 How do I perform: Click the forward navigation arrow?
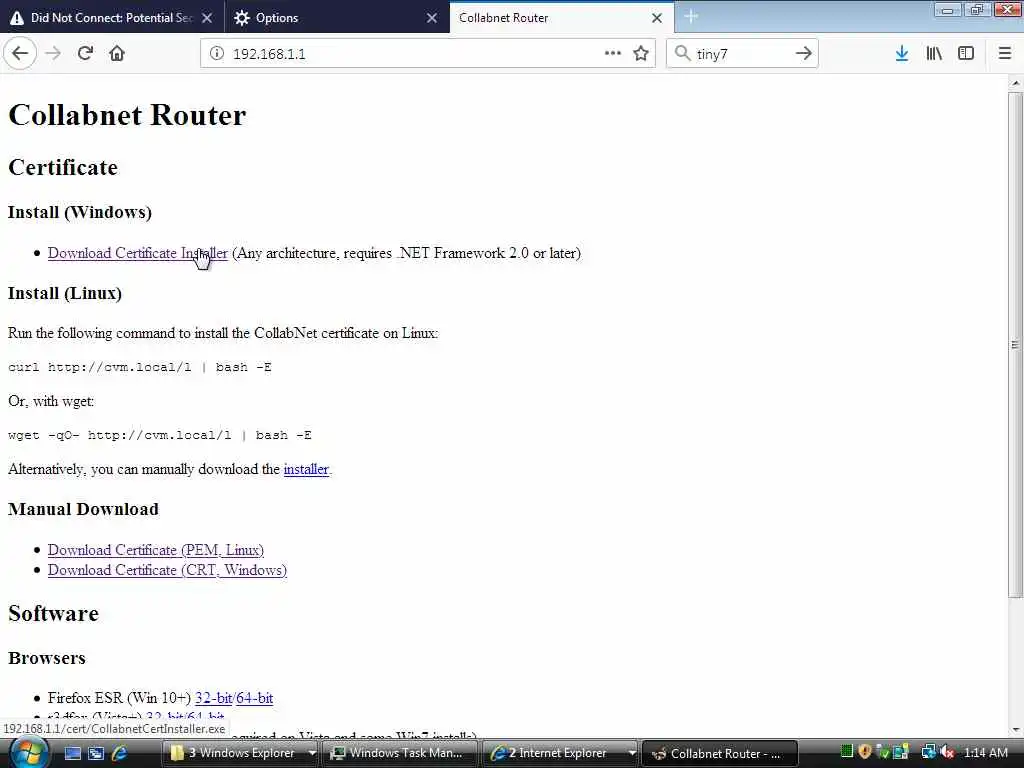(53, 54)
